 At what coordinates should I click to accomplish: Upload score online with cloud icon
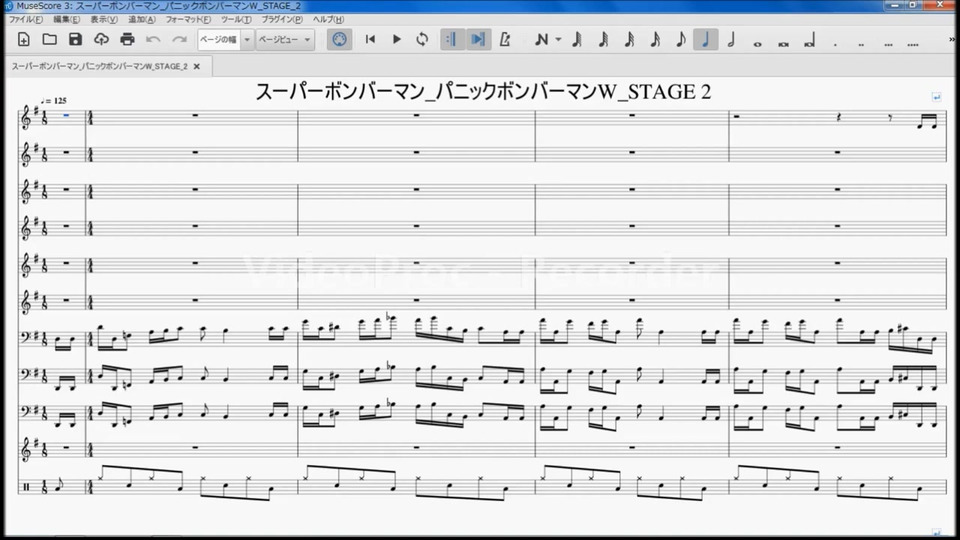(101, 40)
